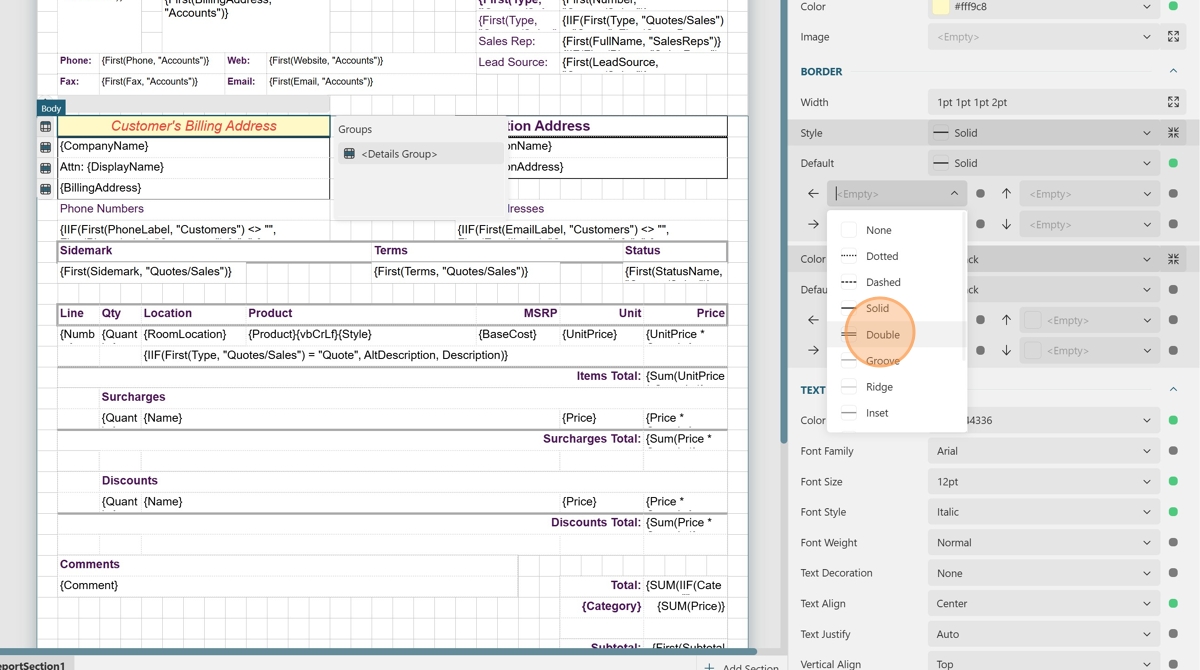Select the Items Total: label
This screenshot has width=1200, height=670.
tap(608, 376)
